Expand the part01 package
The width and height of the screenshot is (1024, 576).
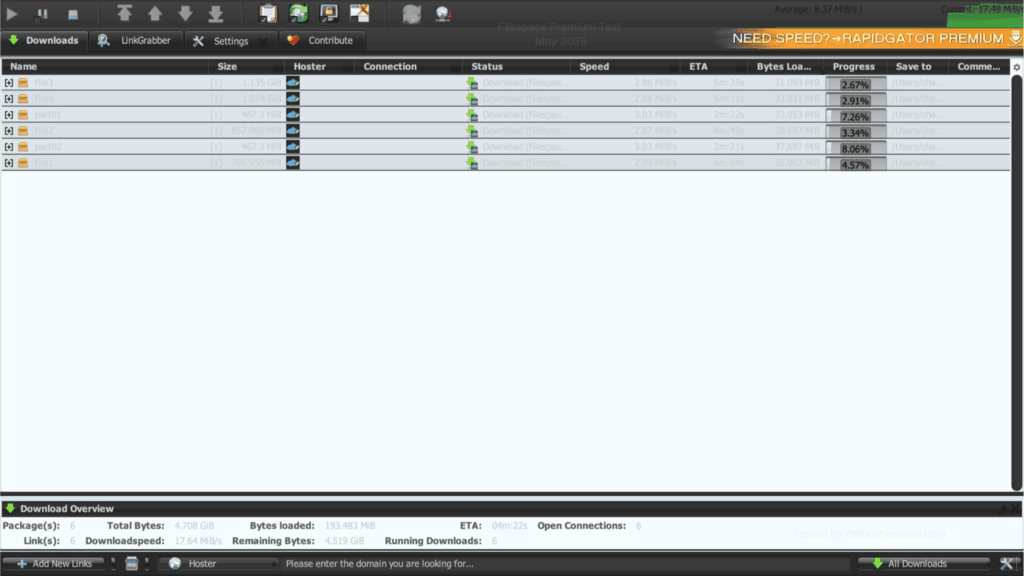[8, 115]
